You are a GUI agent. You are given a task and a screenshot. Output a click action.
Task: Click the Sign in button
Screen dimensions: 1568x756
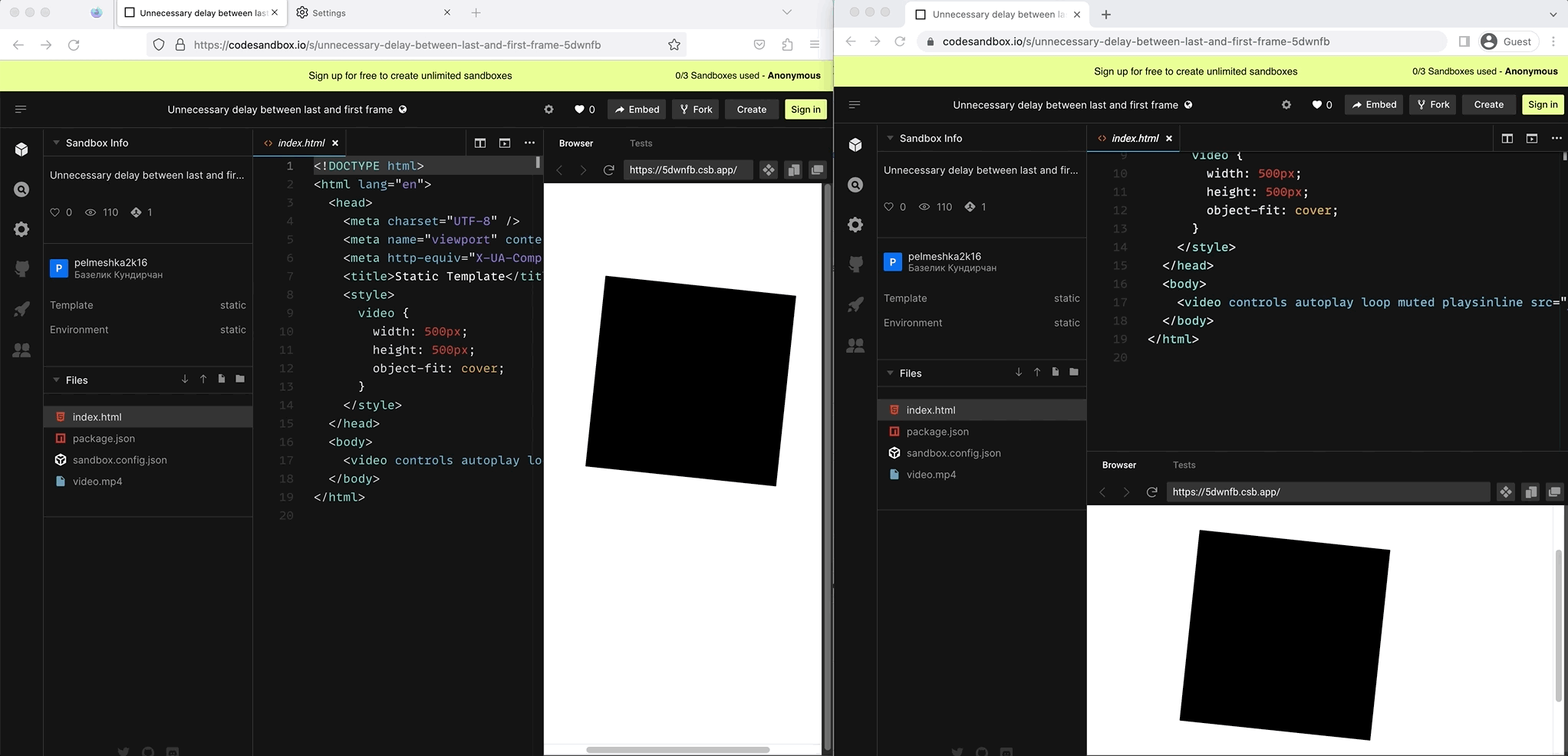[805, 109]
